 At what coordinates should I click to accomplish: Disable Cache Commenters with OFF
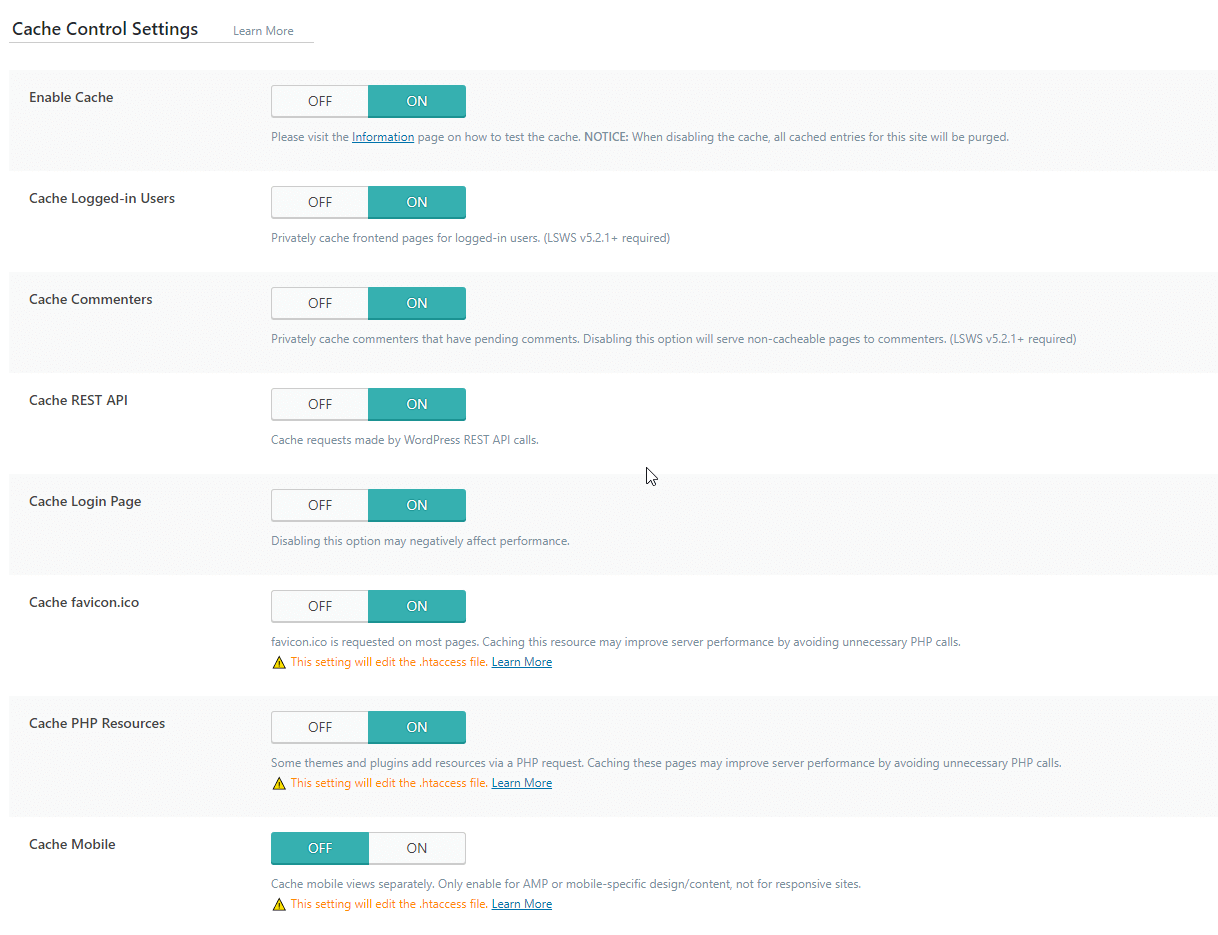click(x=320, y=303)
